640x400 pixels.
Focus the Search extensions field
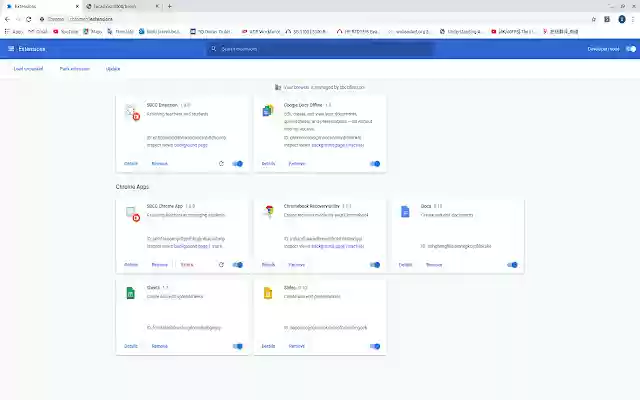[x=320, y=49]
